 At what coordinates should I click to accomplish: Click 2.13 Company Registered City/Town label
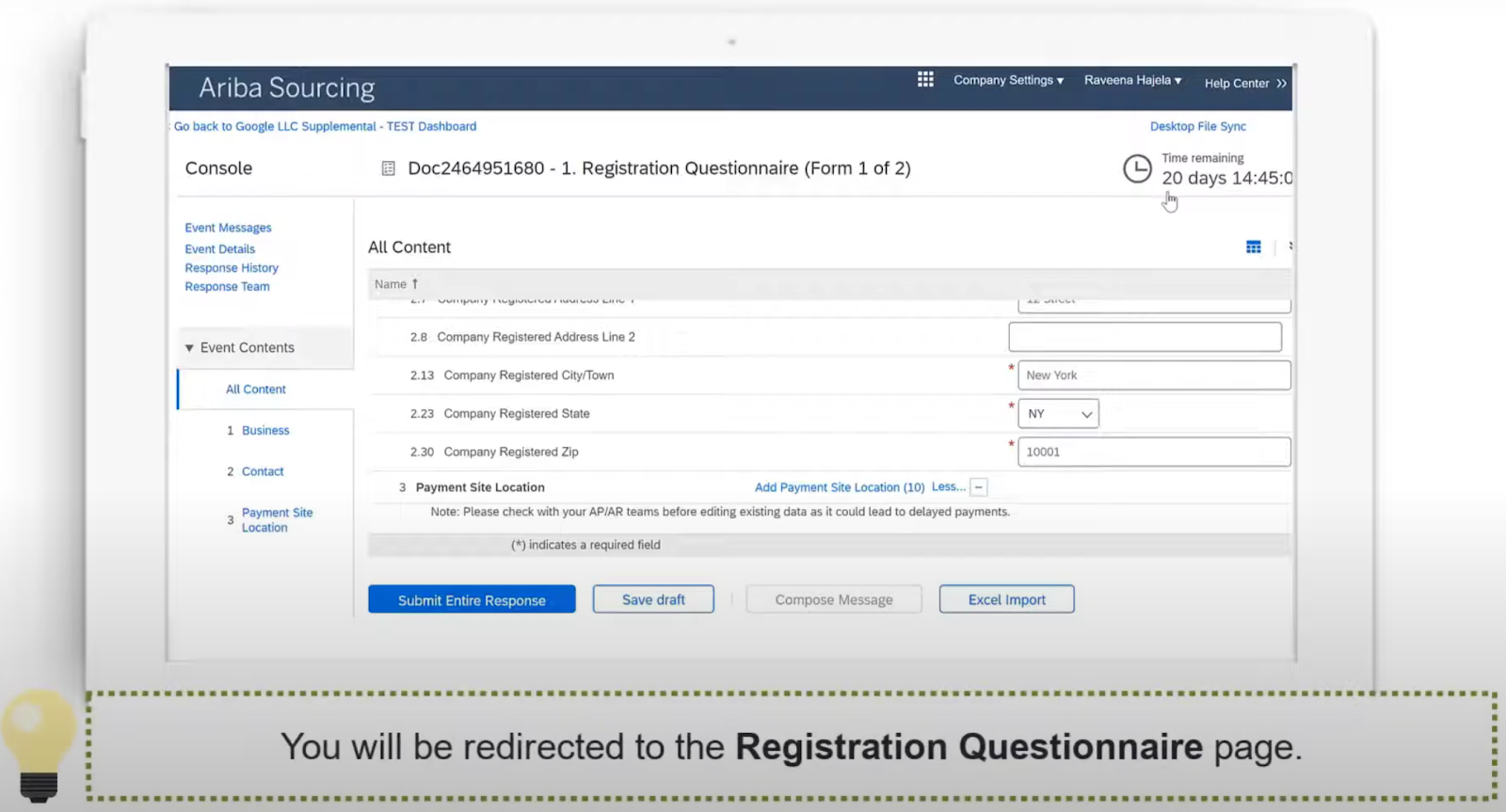coord(512,375)
